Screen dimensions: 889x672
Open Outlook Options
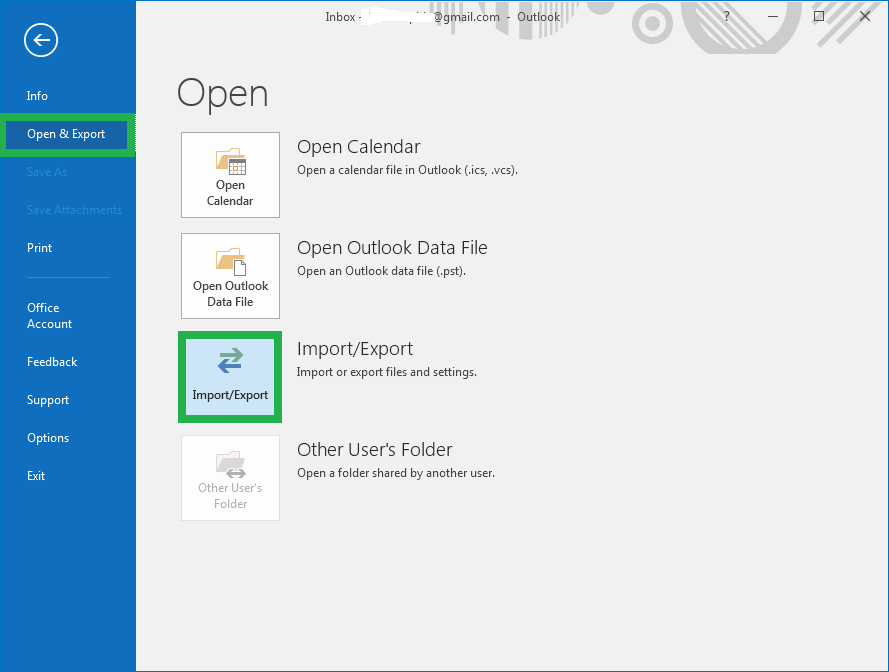coord(48,438)
